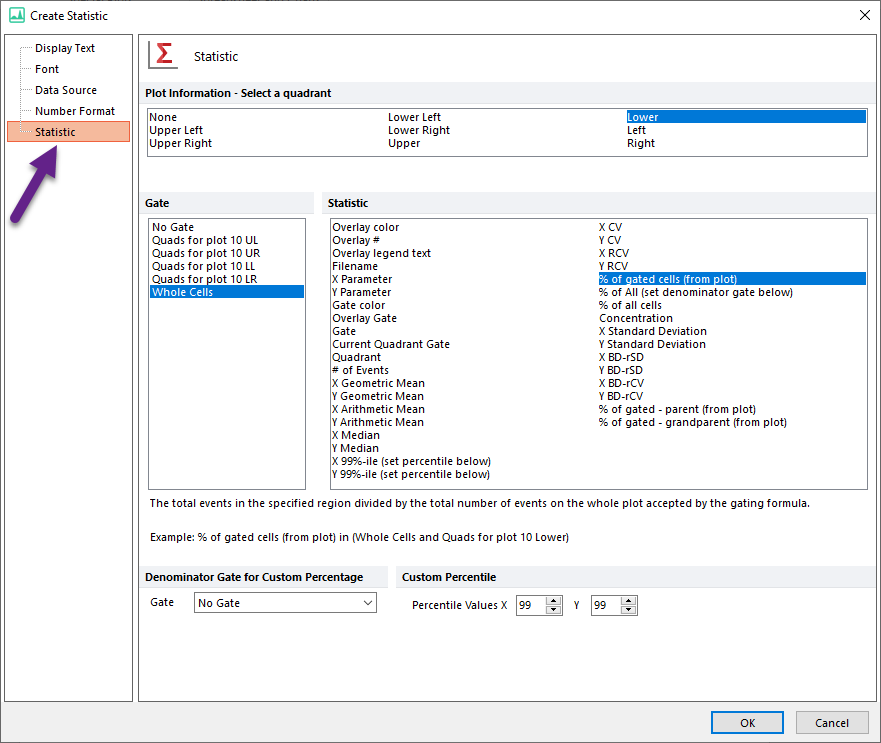Select X Median statistic

(356, 435)
